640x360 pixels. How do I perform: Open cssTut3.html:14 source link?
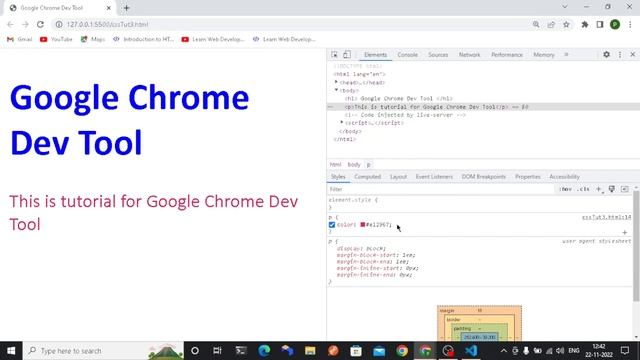pyautogui.click(x=606, y=217)
